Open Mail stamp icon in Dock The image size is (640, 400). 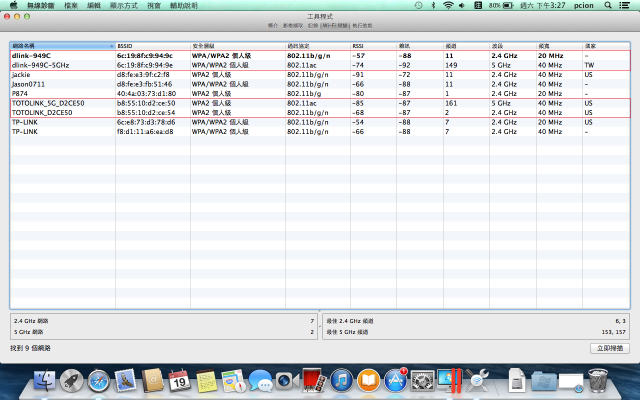[x=125, y=380]
